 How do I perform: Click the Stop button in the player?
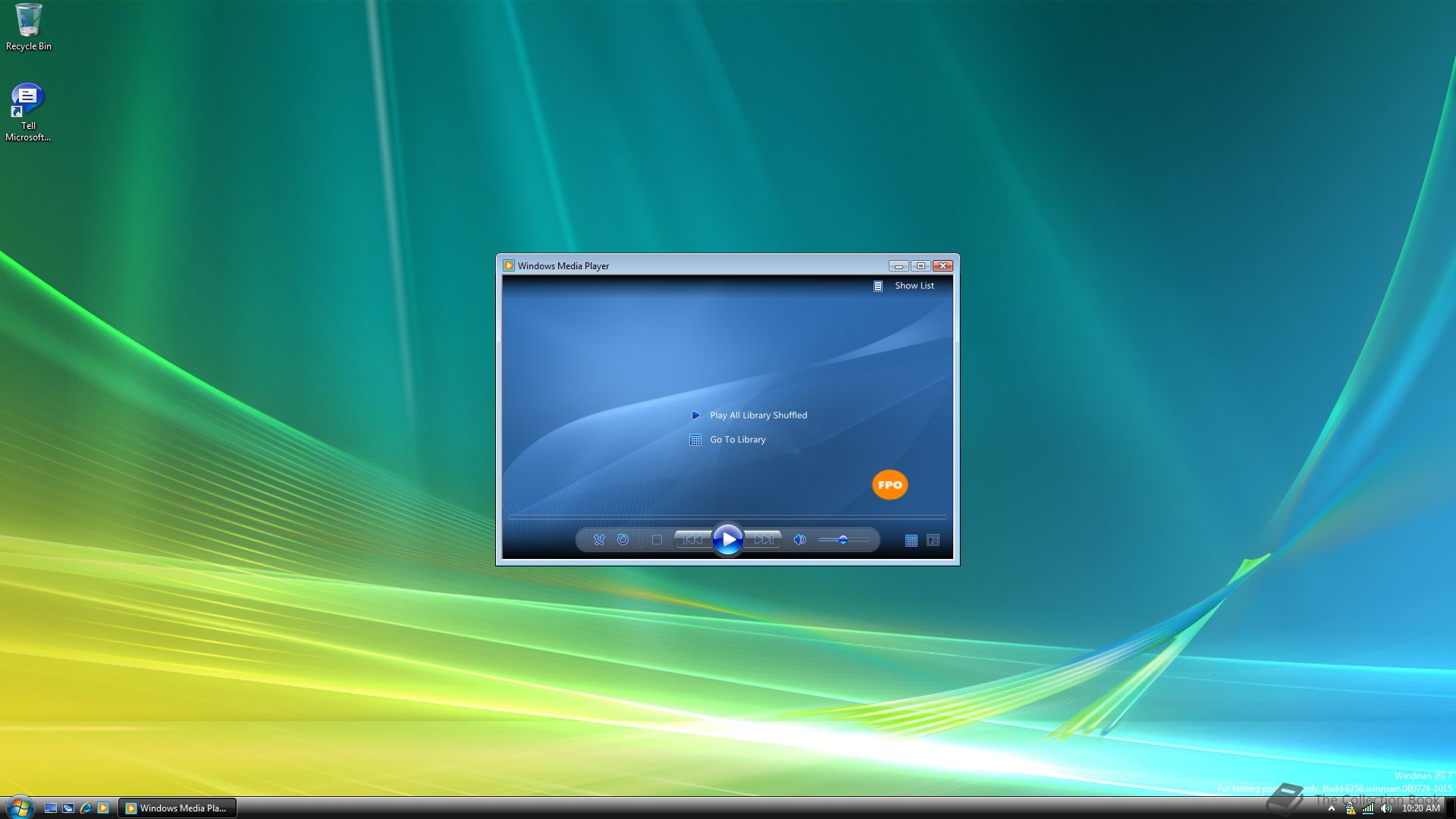click(x=657, y=540)
